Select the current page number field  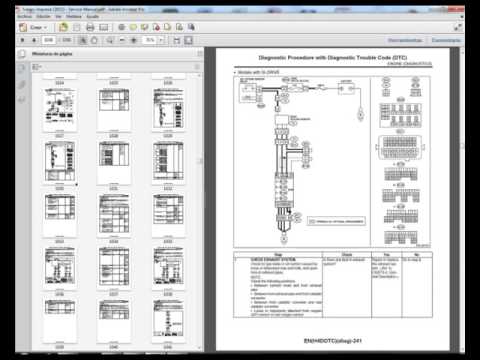coord(49,40)
